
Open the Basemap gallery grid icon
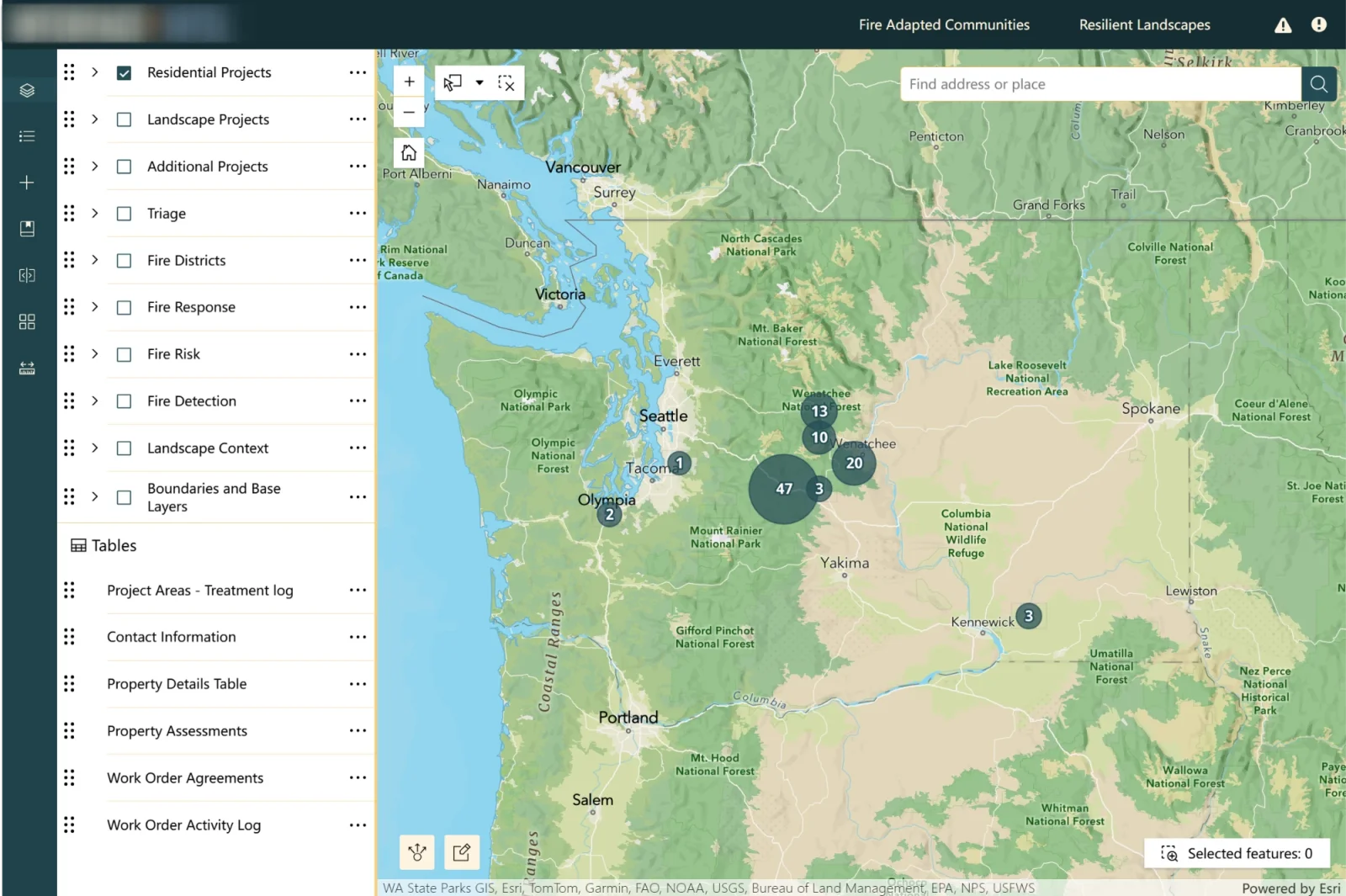27,321
